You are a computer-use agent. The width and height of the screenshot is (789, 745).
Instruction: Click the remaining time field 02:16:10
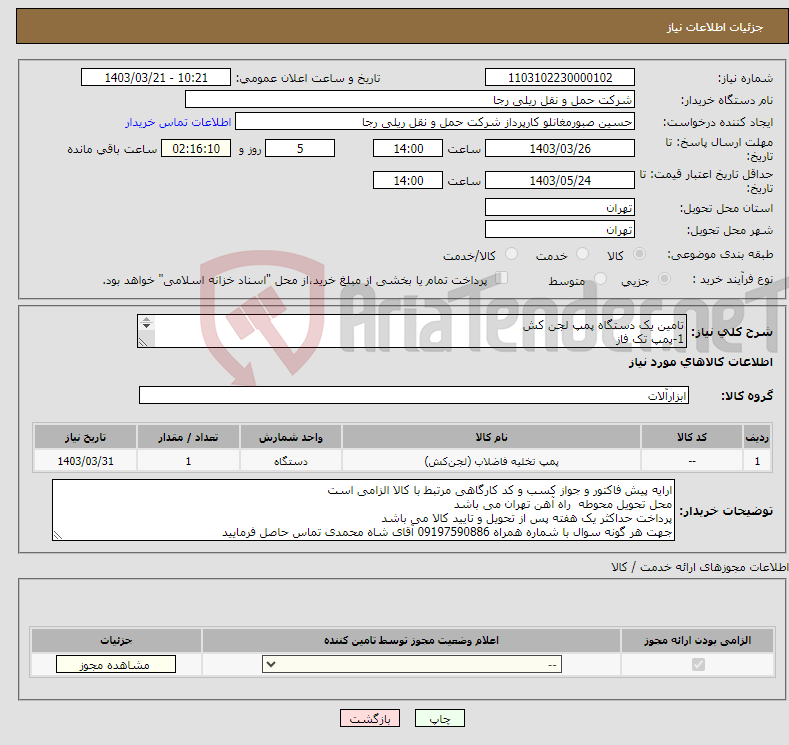point(196,148)
